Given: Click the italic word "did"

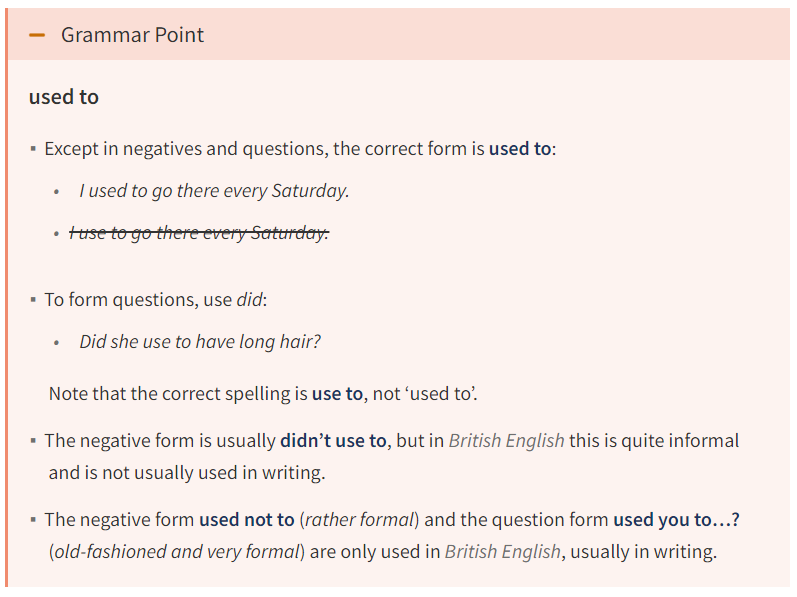Looking at the screenshot, I should tap(250, 300).
